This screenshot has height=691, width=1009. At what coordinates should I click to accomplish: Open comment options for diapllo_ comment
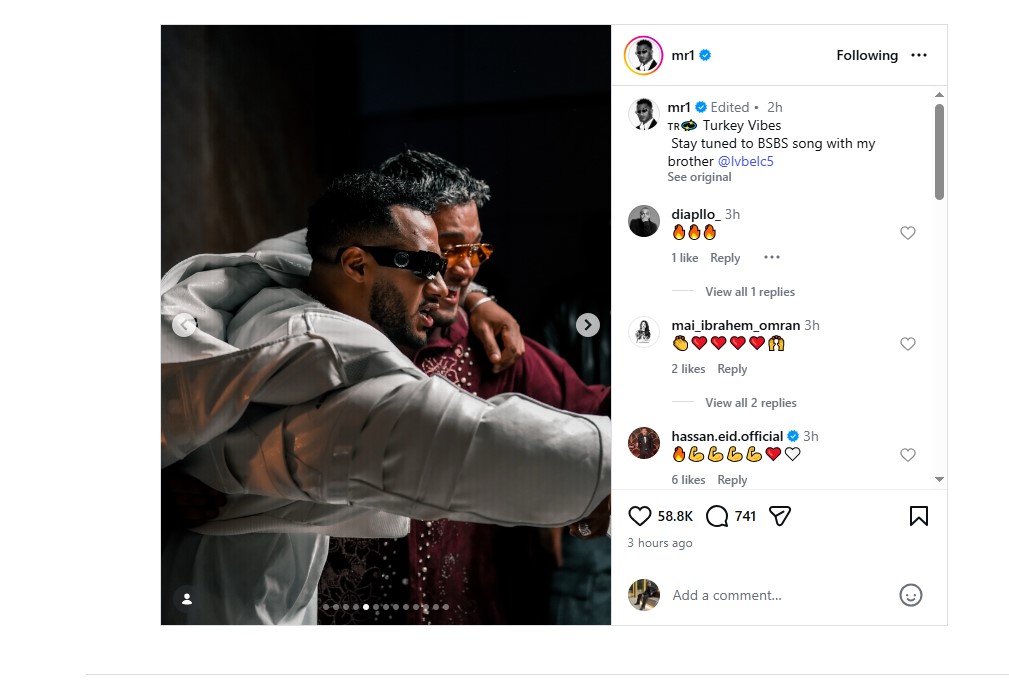click(771, 258)
